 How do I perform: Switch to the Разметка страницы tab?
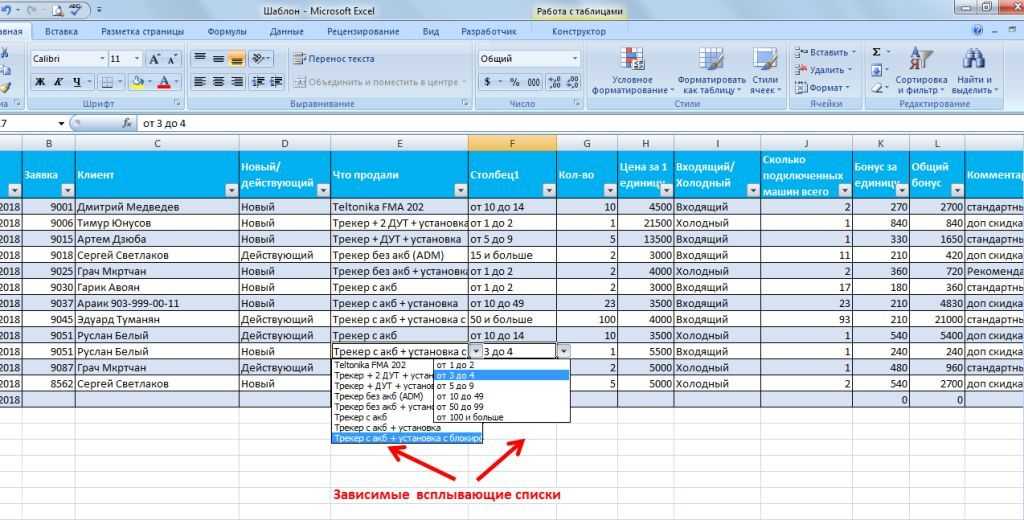[142, 31]
